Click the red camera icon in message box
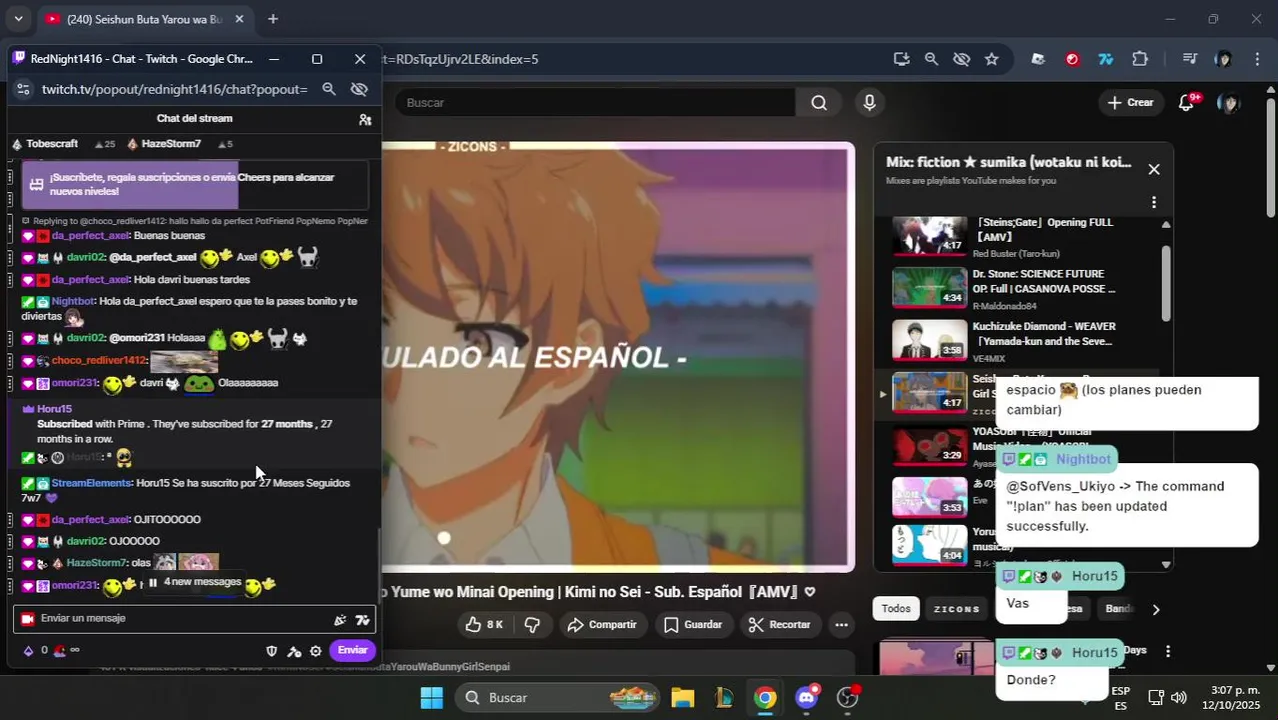This screenshot has height=720, width=1278. (x=28, y=619)
